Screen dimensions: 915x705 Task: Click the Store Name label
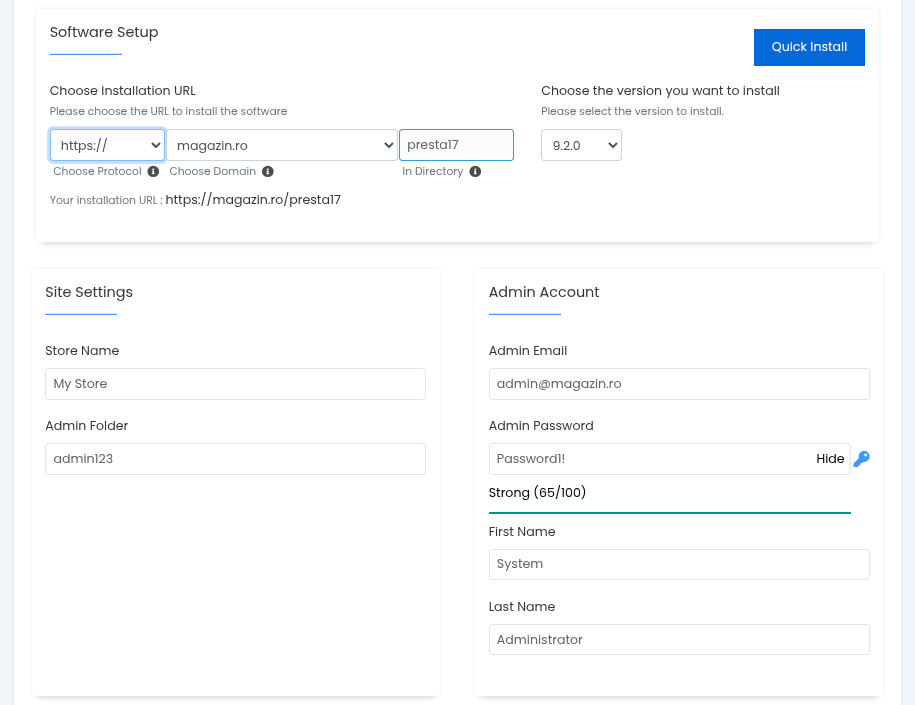click(82, 351)
